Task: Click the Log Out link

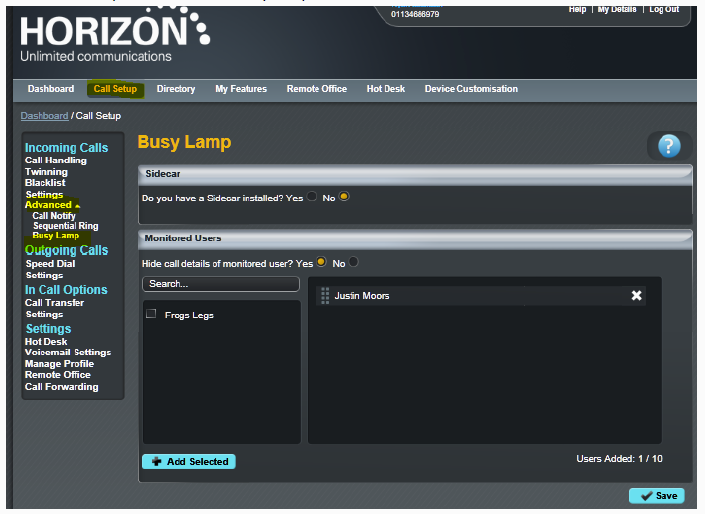Action: coord(664,9)
